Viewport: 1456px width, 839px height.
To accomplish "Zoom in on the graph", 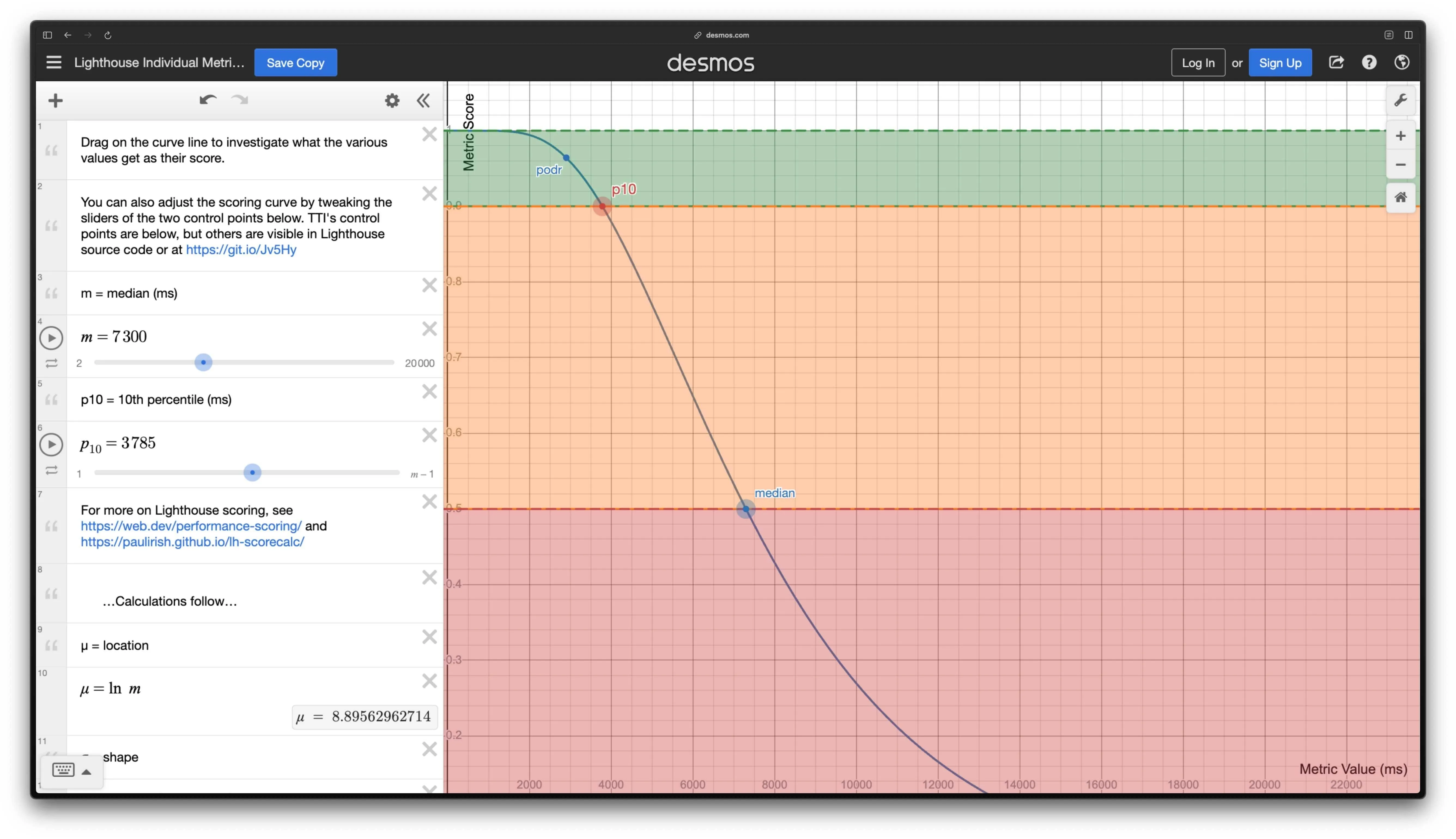I will (x=1400, y=136).
